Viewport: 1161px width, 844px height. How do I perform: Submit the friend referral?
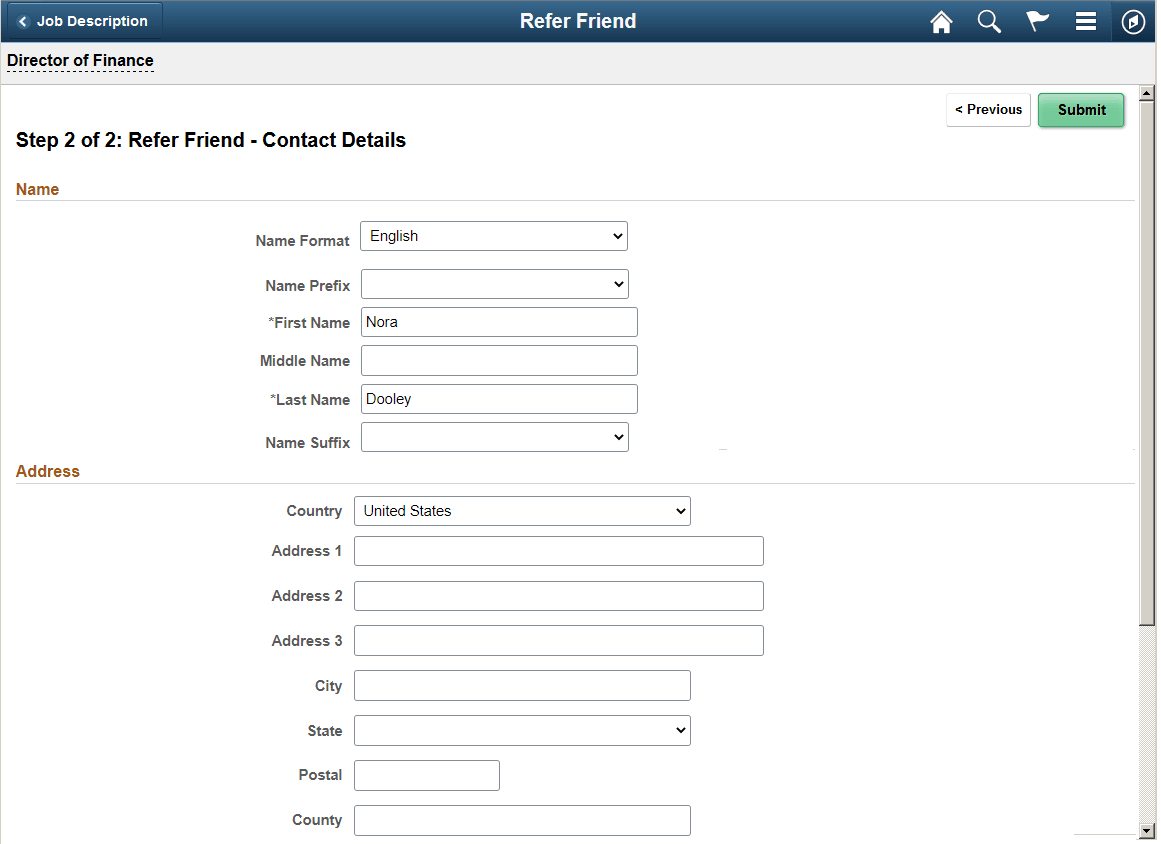[x=1081, y=110]
